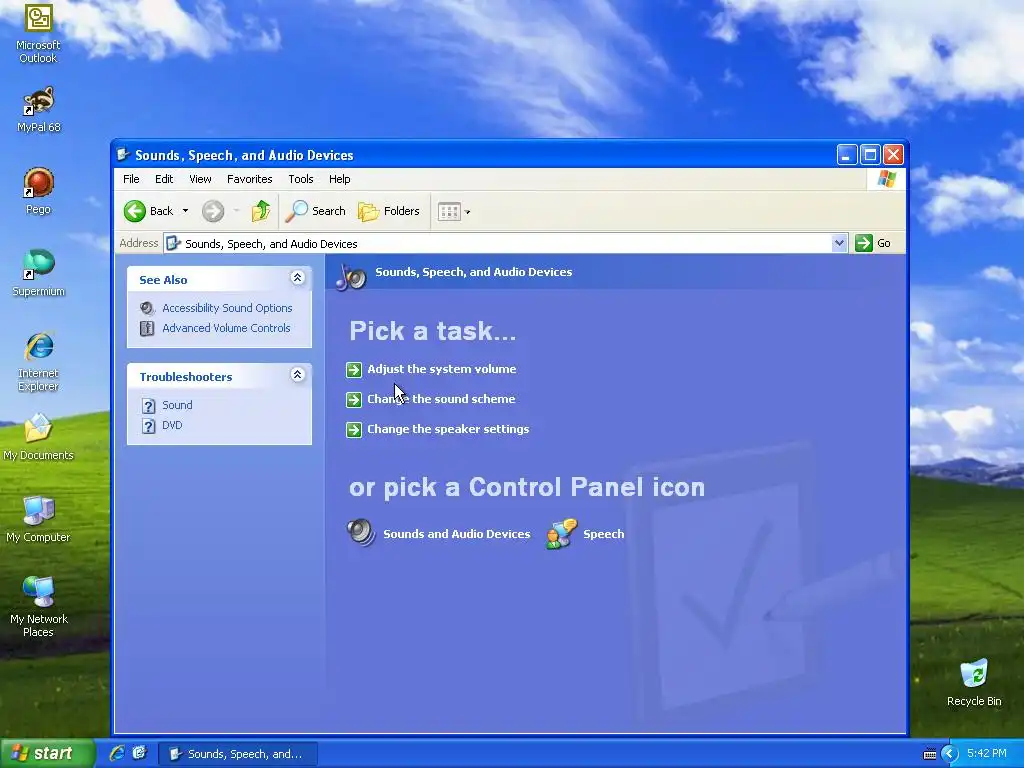Go back with the green Back arrow
The height and width of the screenshot is (768, 1024).
tap(135, 211)
